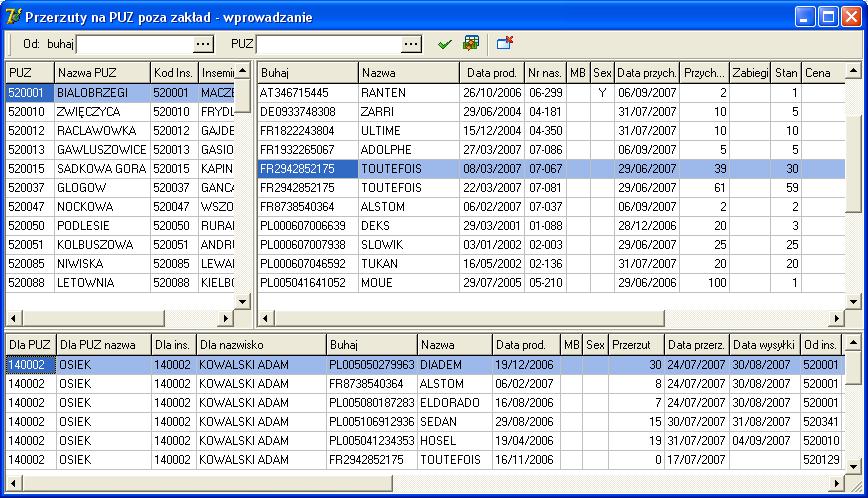868x498 pixels.
Task: Click the grid/table transfer toolbar icon
Action: point(471,43)
